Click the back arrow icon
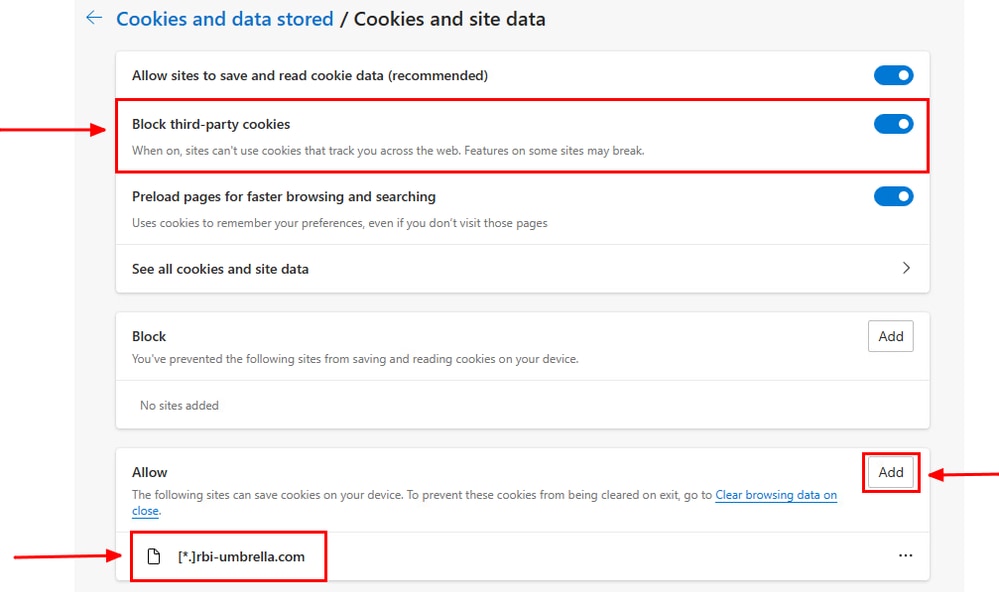This screenshot has height=592, width=999. pyautogui.click(x=94, y=18)
